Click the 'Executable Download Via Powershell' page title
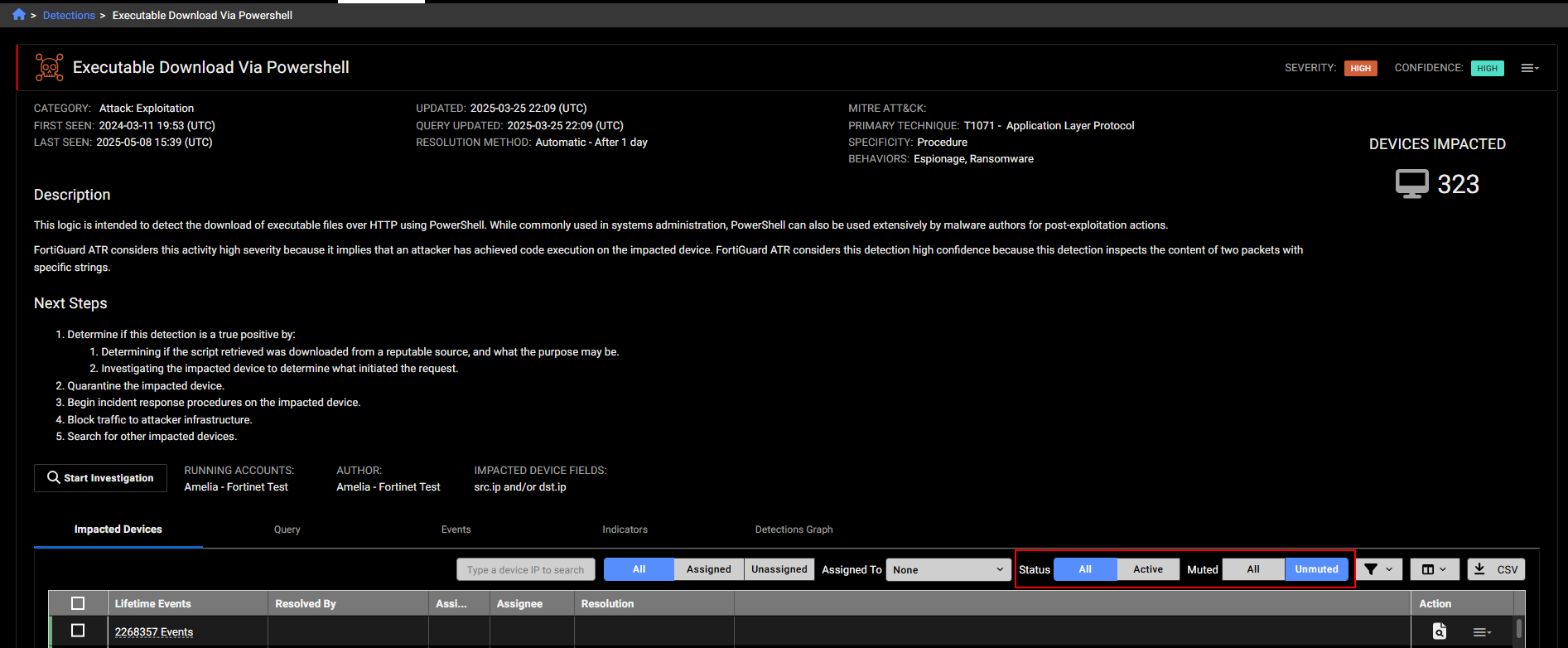 coord(211,67)
